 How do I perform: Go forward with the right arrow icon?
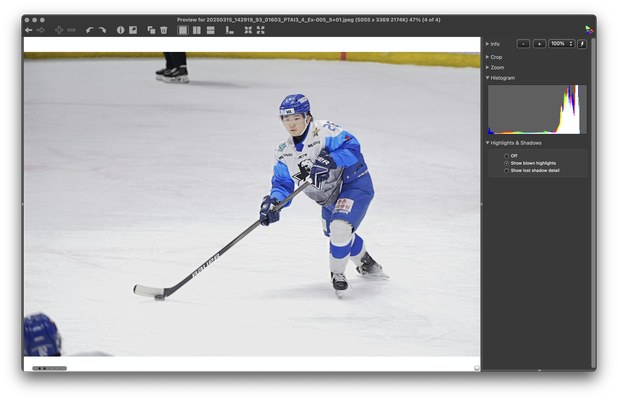click(41, 30)
